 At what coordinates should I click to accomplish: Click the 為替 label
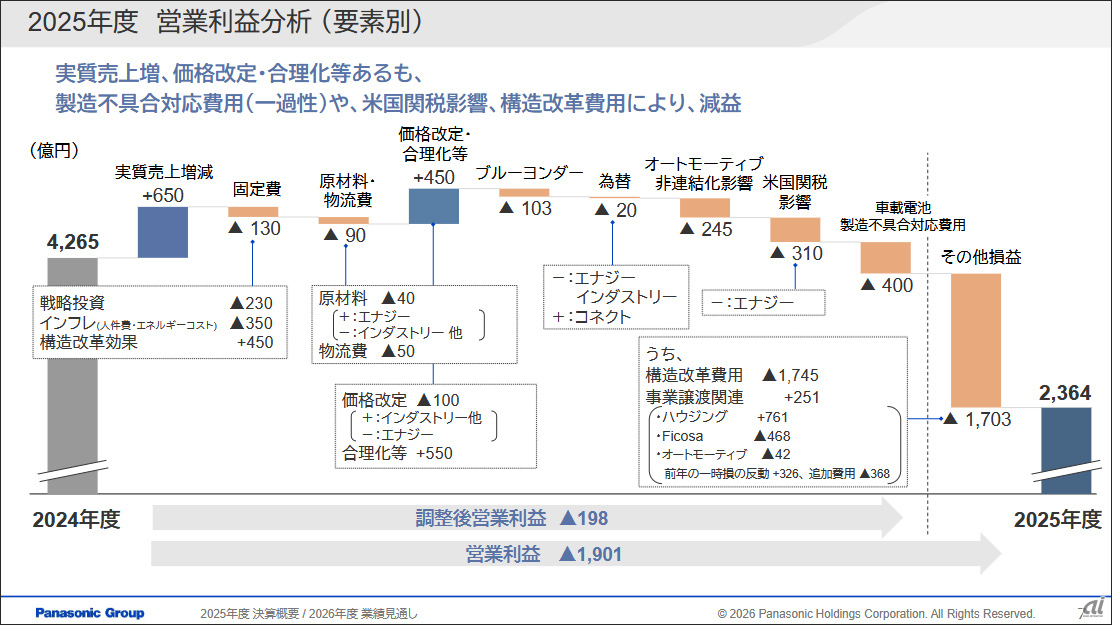point(614,181)
